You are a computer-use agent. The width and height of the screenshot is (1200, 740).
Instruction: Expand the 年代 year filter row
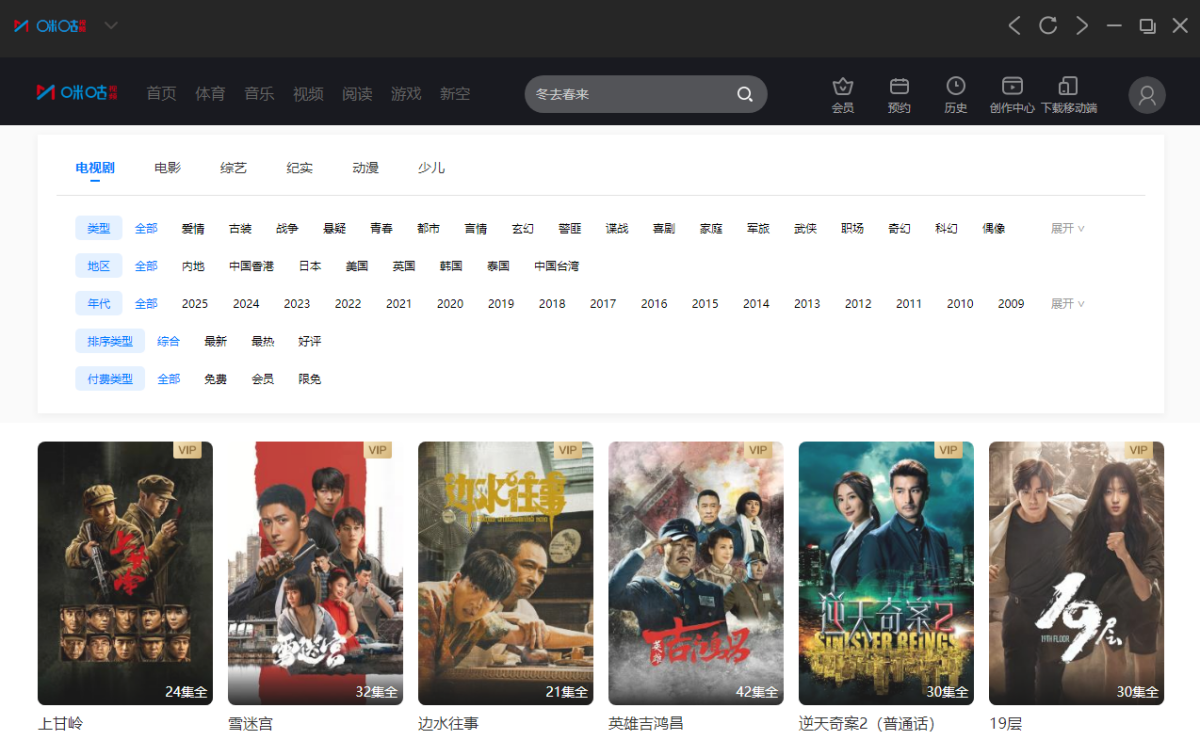point(1067,303)
